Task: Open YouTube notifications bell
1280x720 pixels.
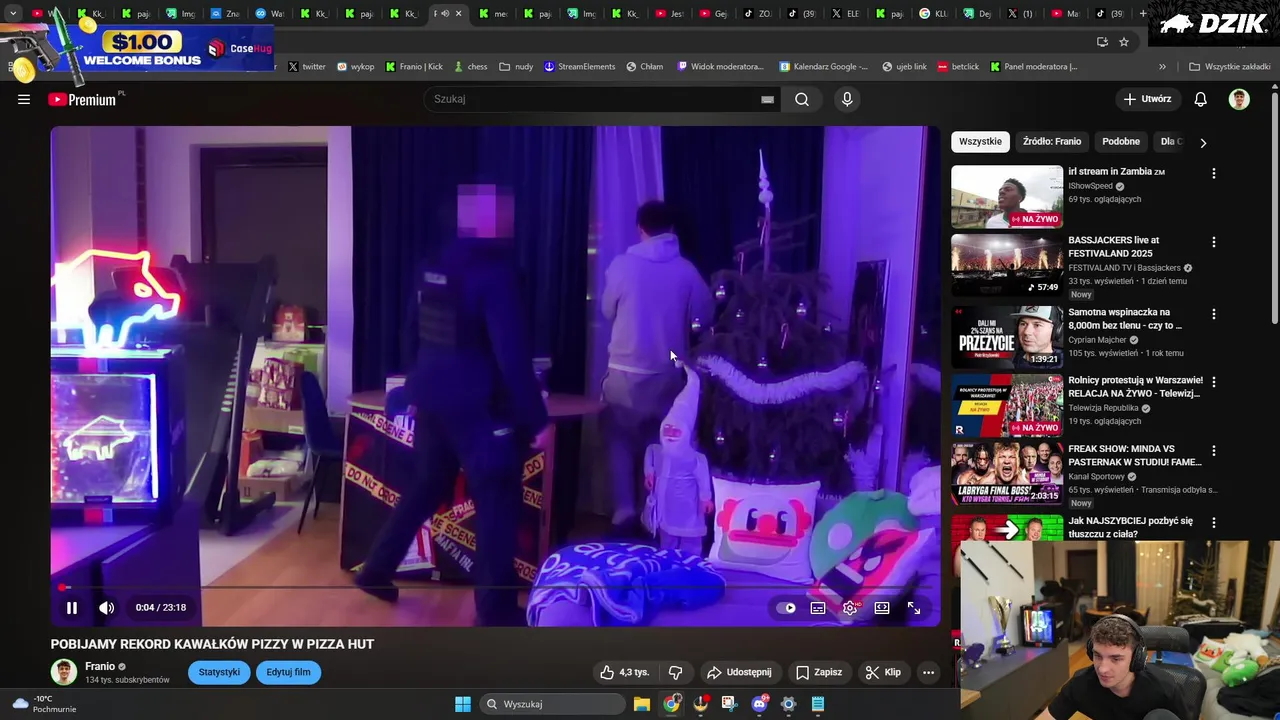Action: coord(1201,99)
